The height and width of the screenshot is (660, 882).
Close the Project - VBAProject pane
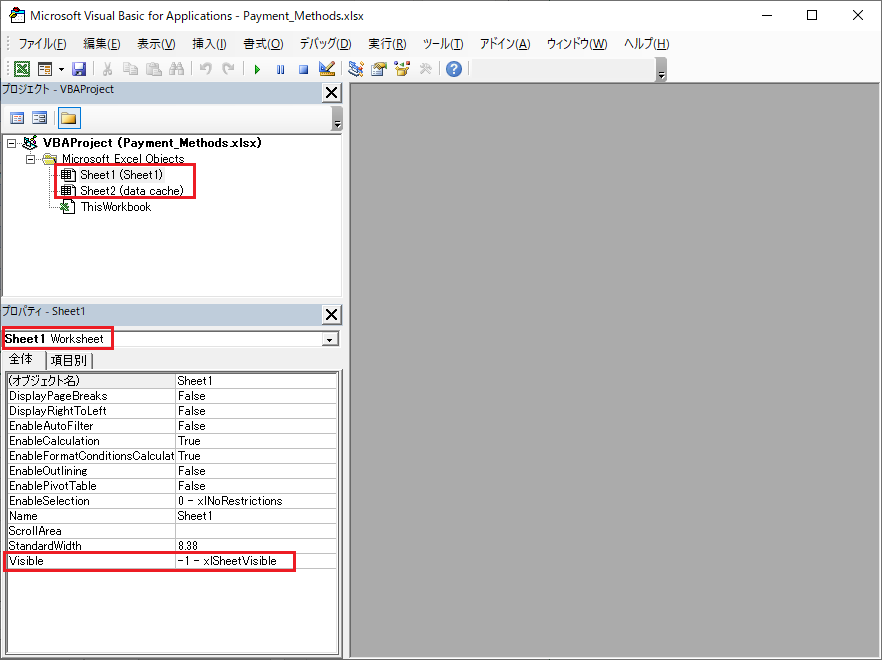pos(331,93)
